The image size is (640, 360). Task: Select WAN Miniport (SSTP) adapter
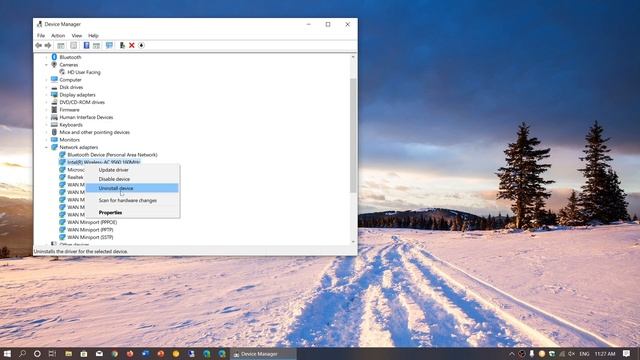tap(90, 237)
